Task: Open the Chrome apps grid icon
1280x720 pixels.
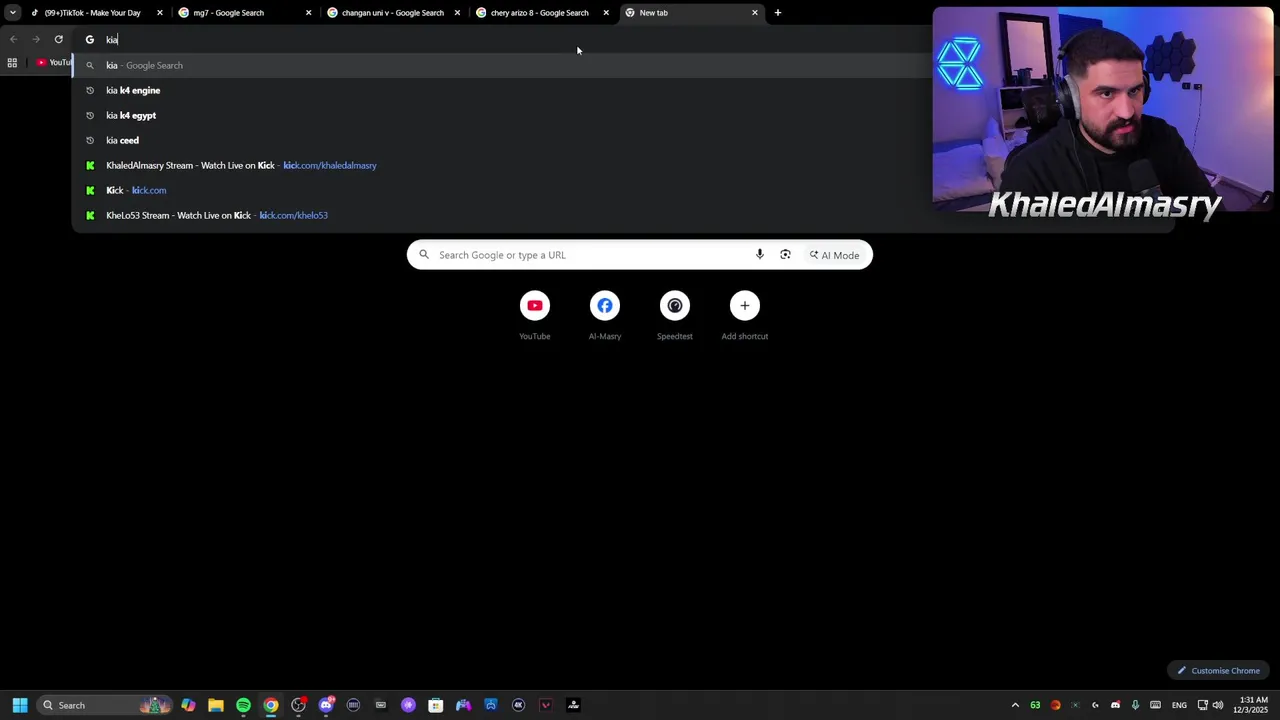Action: [12, 63]
